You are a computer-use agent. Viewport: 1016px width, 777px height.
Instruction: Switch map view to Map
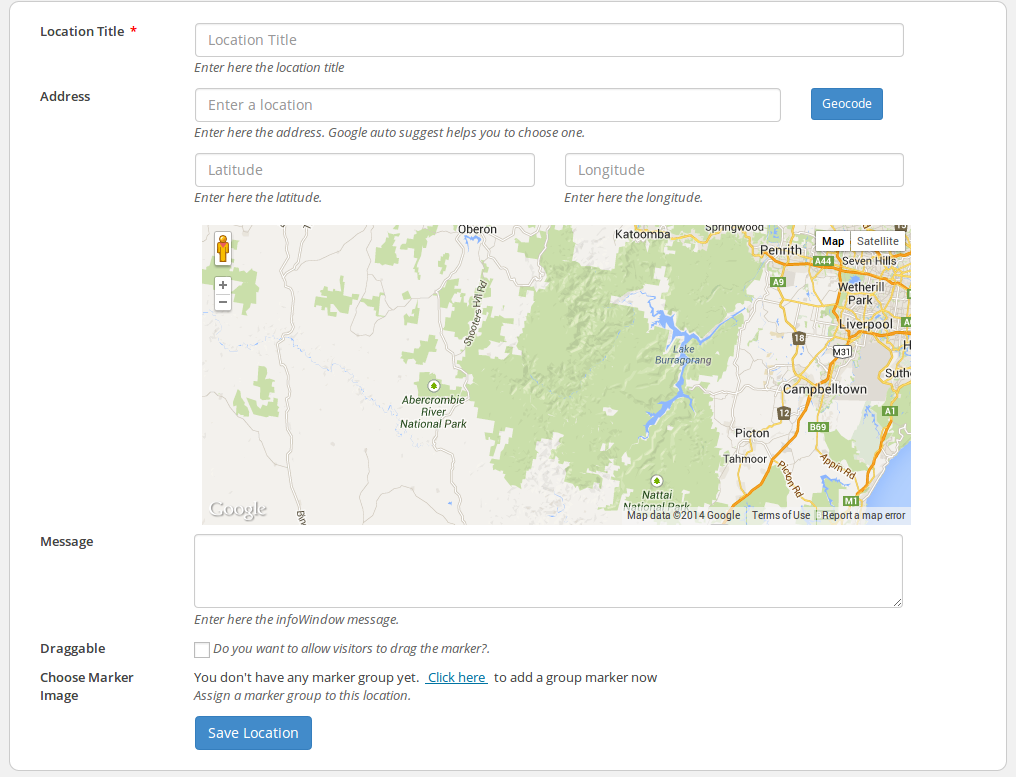[833, 241]
